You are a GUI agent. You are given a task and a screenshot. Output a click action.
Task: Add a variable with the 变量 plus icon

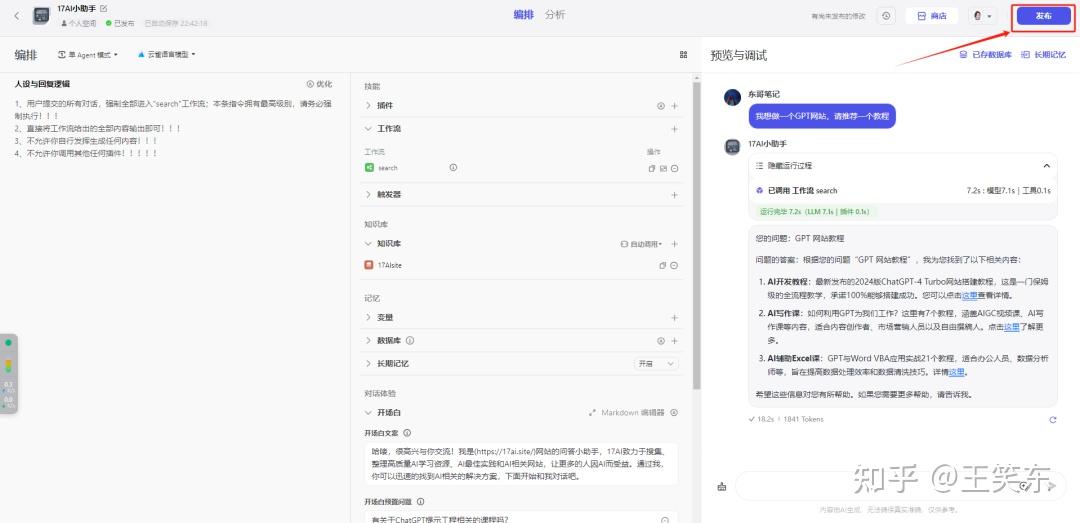[674, 318]
